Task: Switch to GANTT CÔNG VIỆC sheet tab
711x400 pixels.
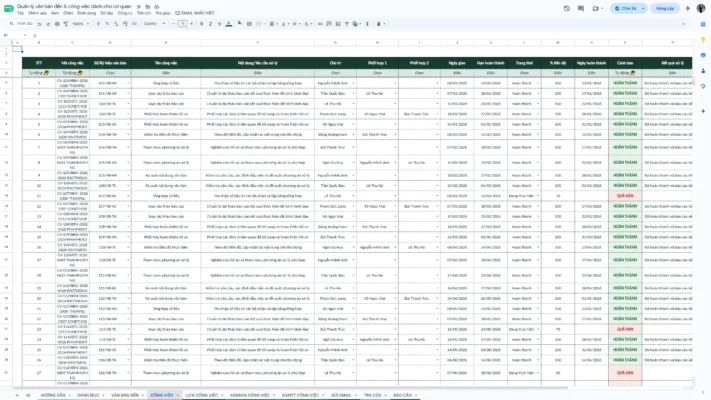Action: tap(300, 395)
